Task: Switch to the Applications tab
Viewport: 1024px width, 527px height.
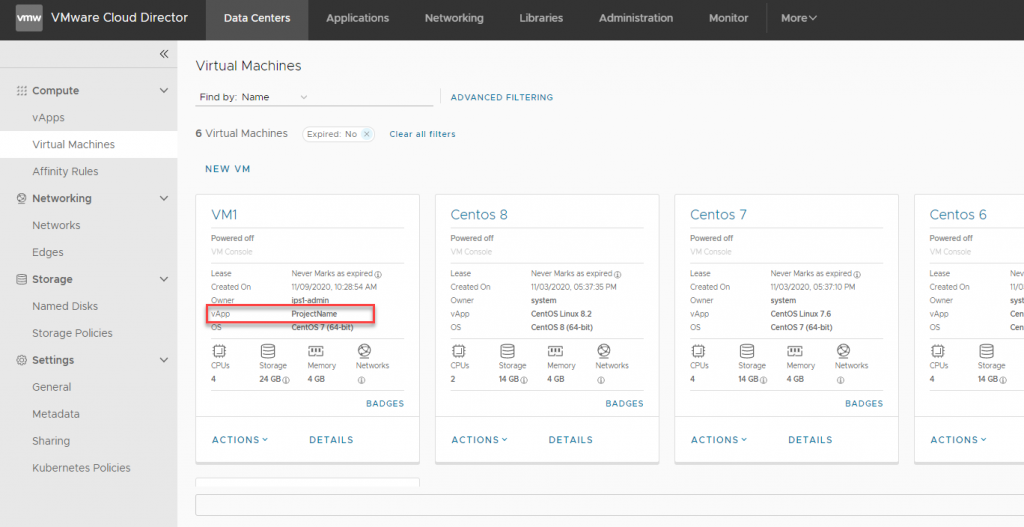Action: pyautogui.click(x=357, y=18)
